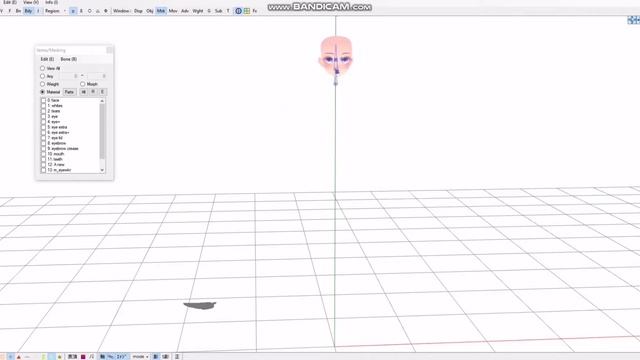This screenshot has width=640, height=360.
Task: Click the material list scroll-up arrow
Action: (x=102, y=100)
